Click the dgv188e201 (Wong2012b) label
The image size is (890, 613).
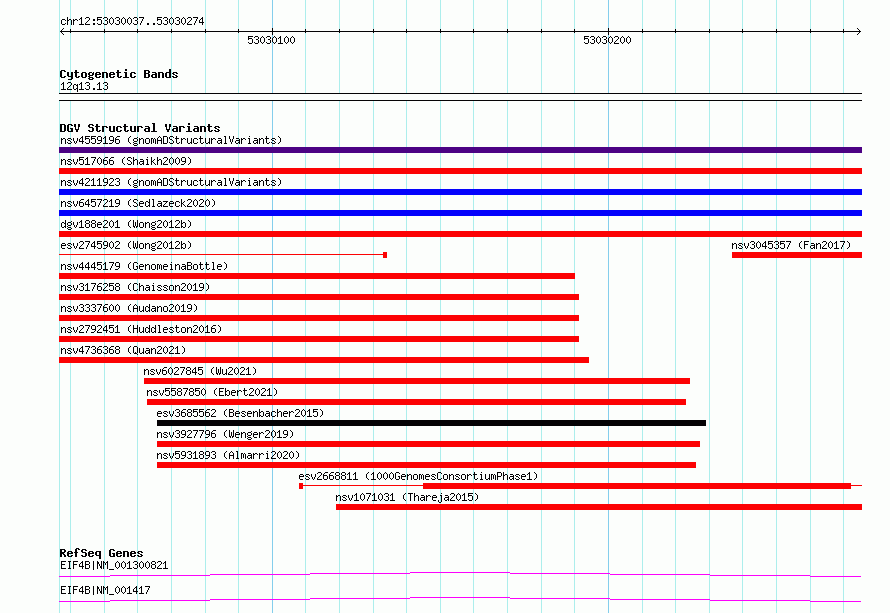pos(126,224)
